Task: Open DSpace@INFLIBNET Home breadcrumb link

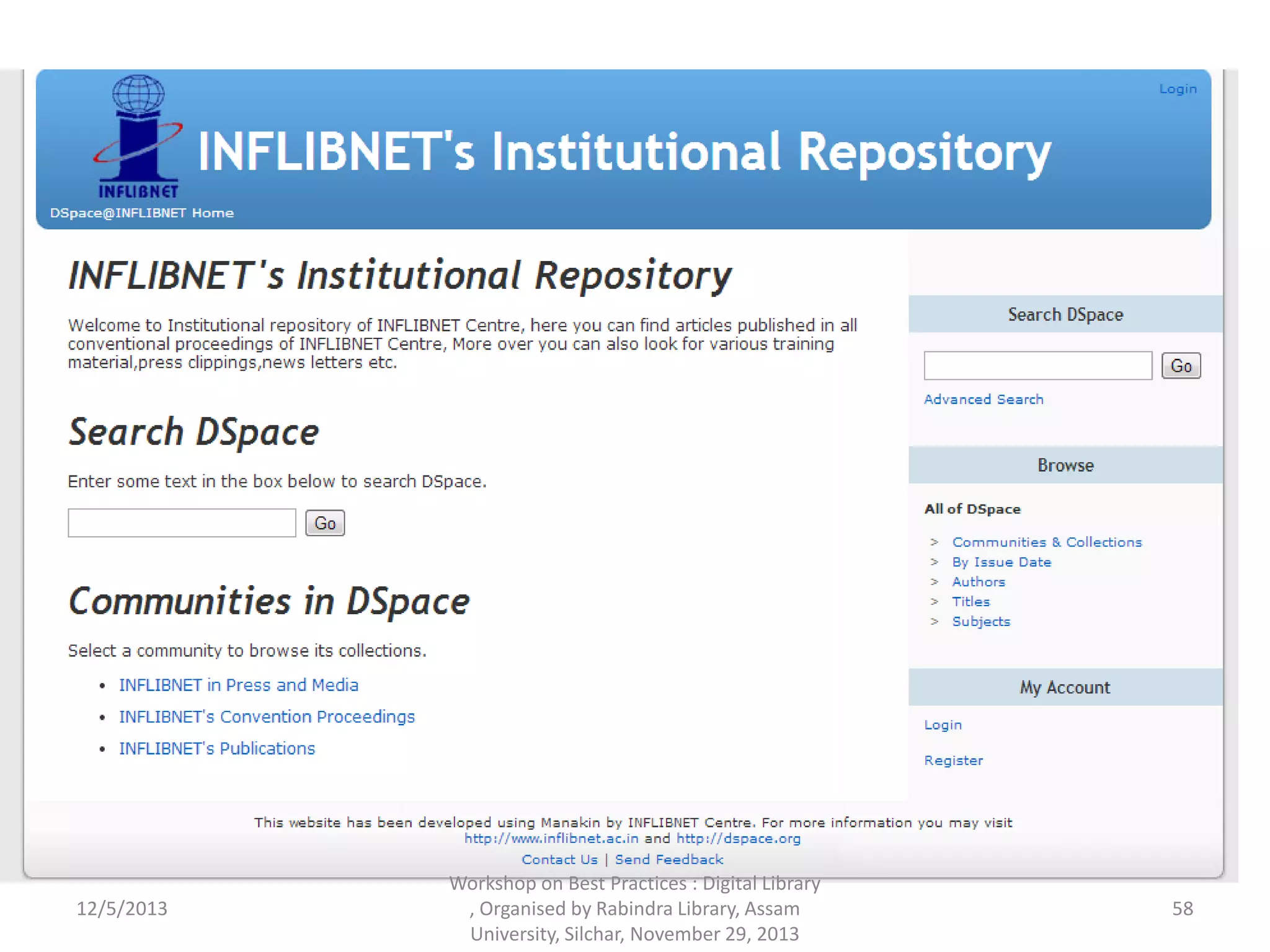Action: (x=141, y=213)
